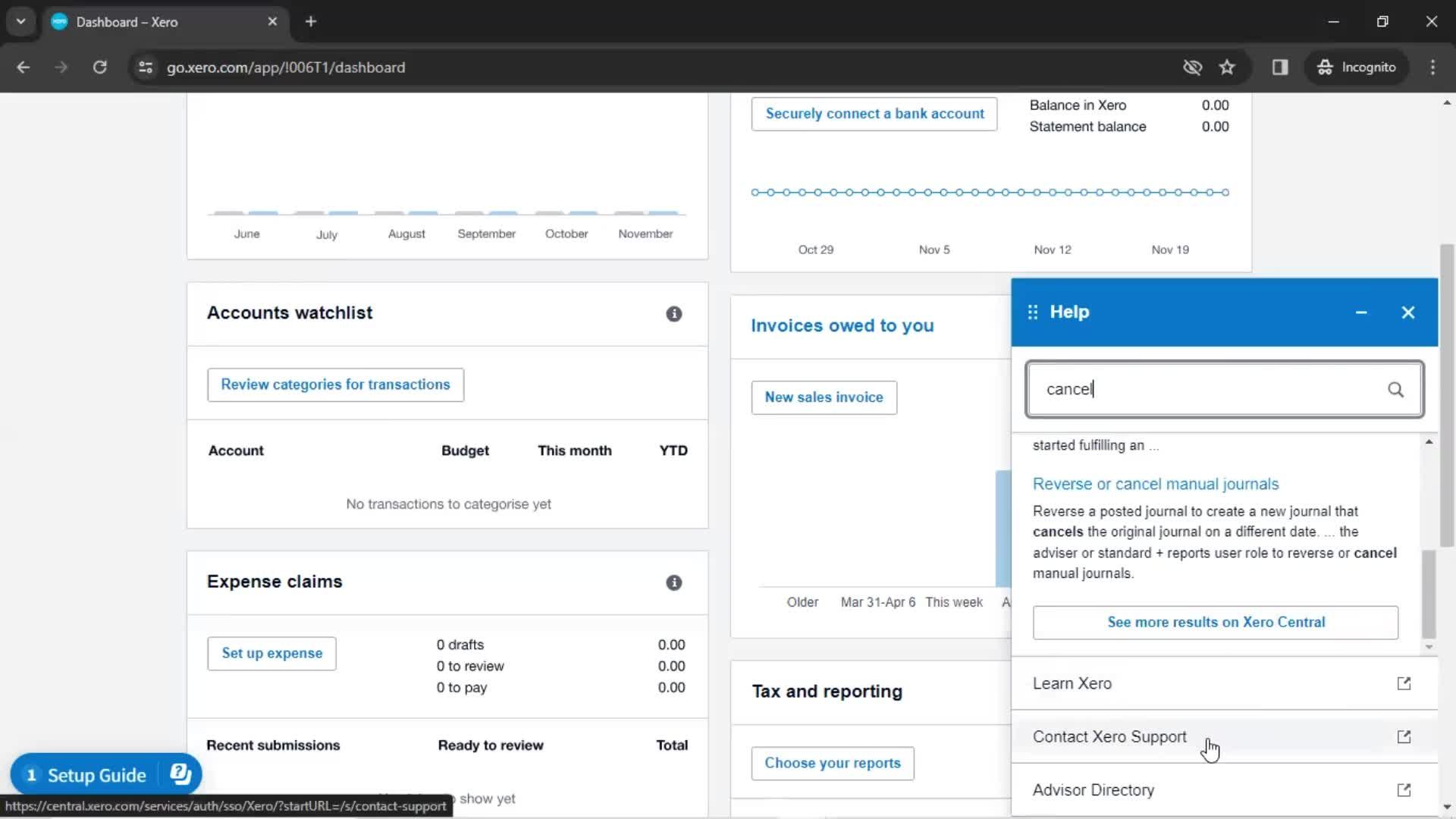The width and height of the screenshot is (1456, 819).
Task: Click the Tax and reporting heading
Action: [x=827, y=692]
